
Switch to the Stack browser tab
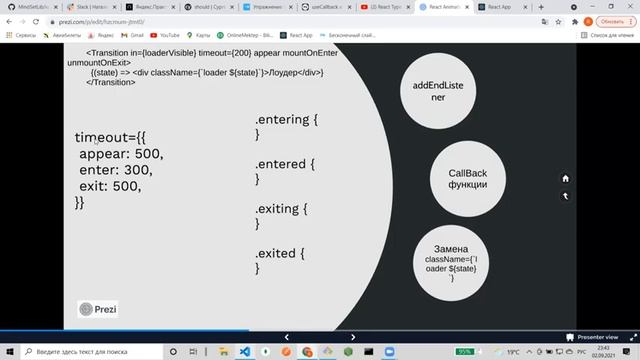[92, 7]
